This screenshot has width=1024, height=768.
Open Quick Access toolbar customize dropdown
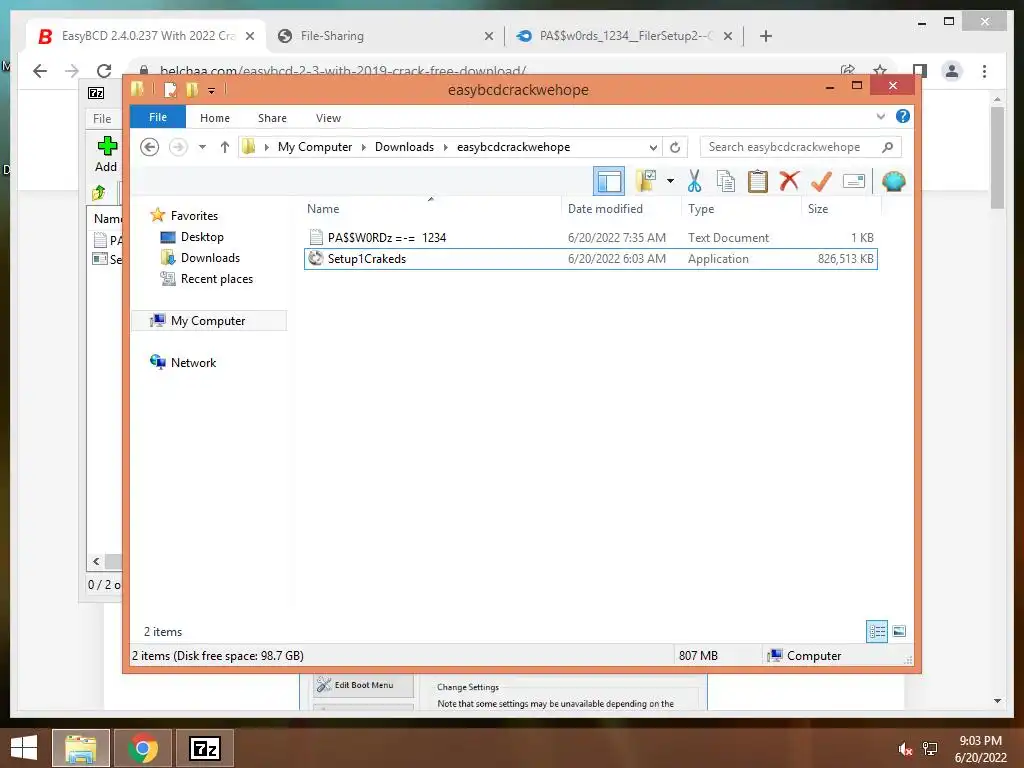point(212,91)
